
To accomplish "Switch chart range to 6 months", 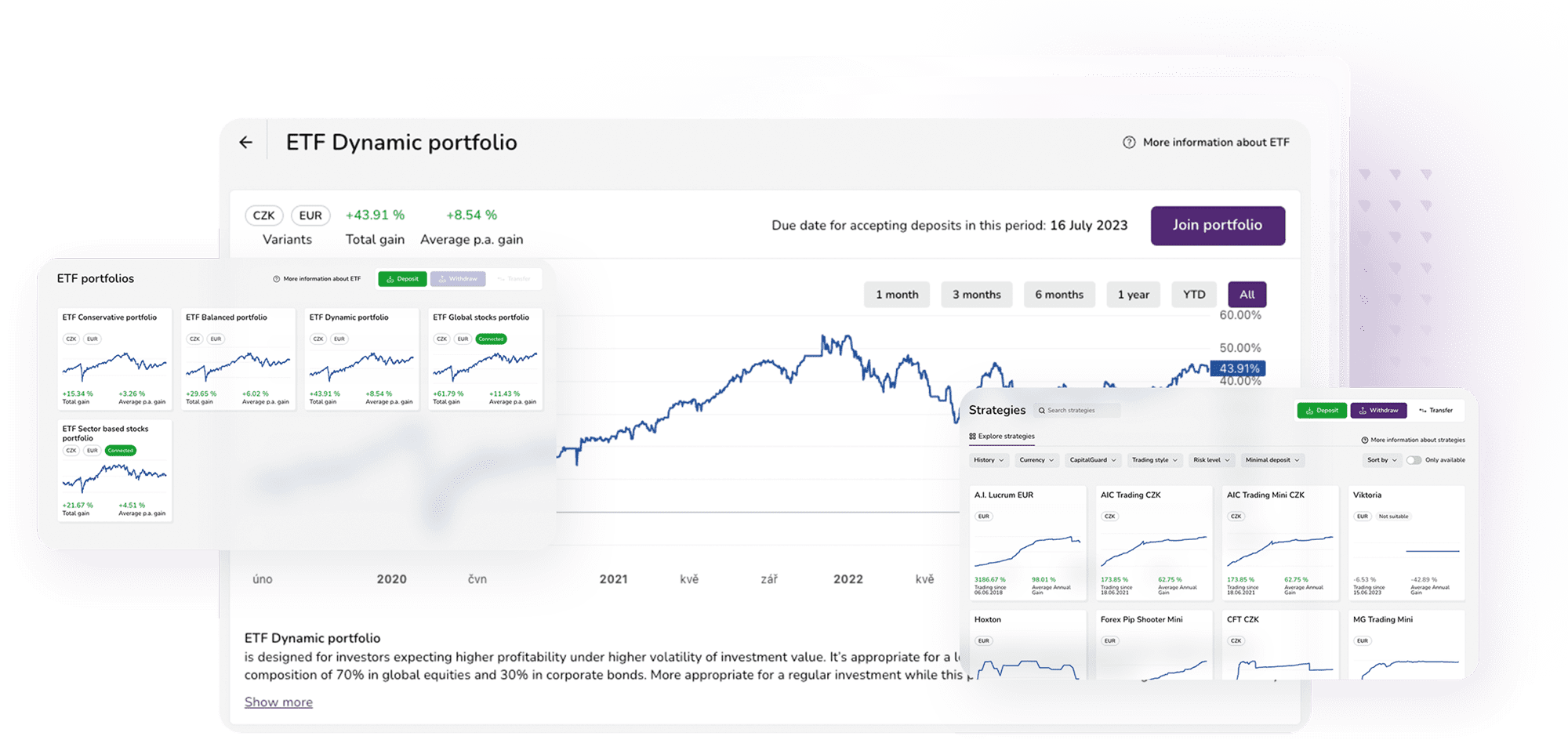I will coord(1059,295).
